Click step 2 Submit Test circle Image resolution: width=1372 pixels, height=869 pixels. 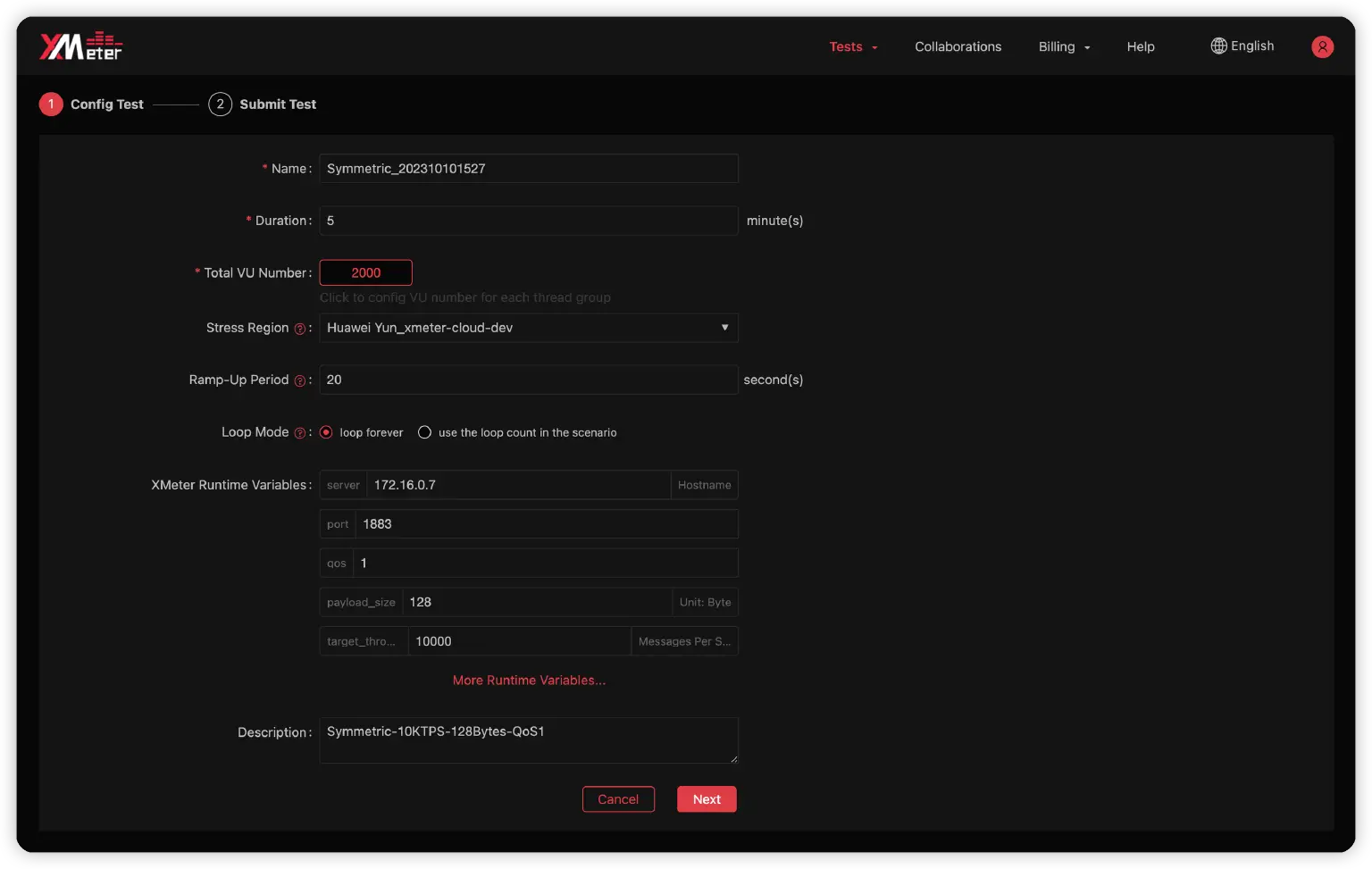pyautogui.click(x=220, y=104)
